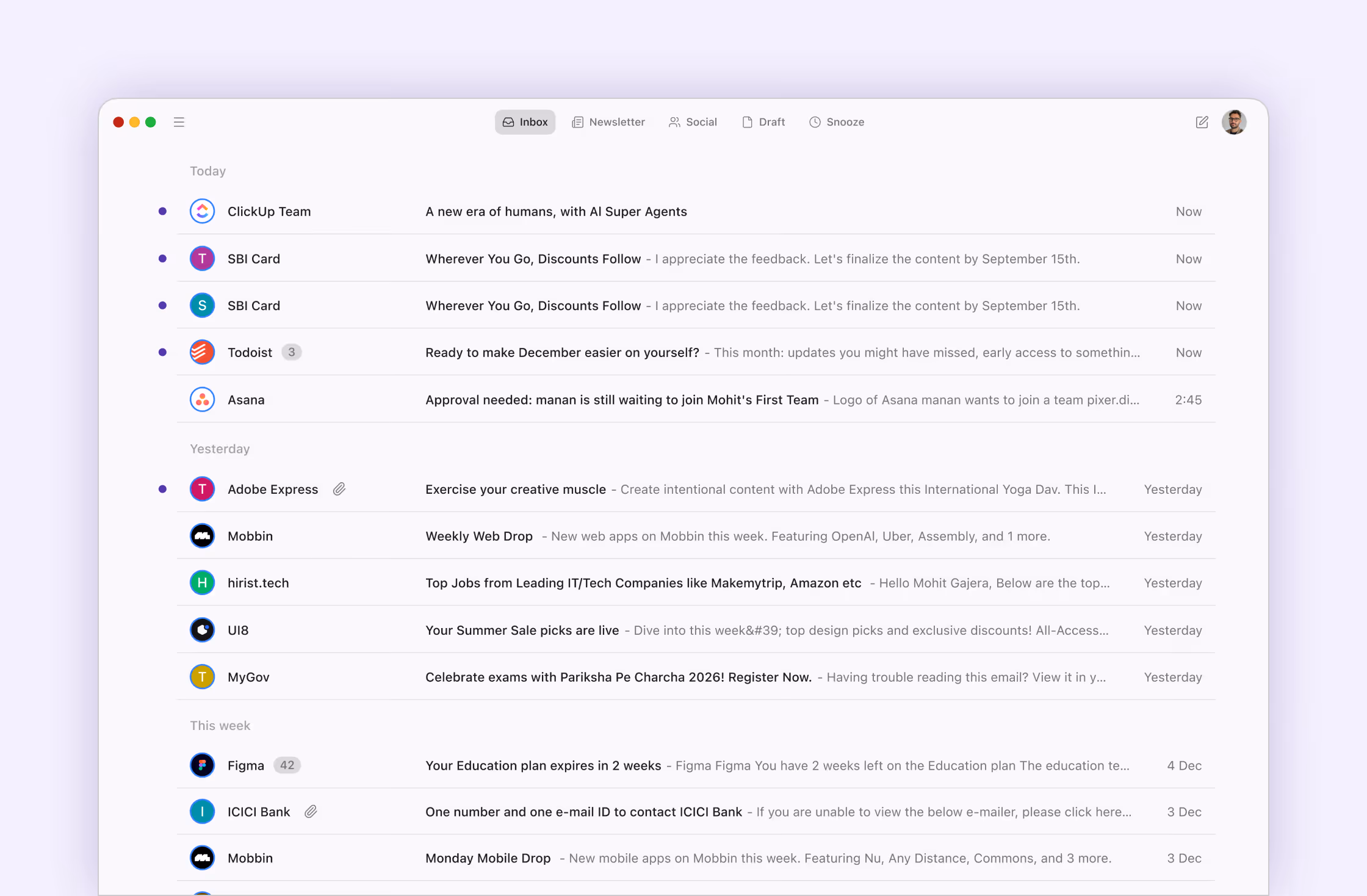Image resolution: width=1367 pixels, height=896 pixels.
Task: Click the Adobe Express pink T avatar
Action: click(202, 489)
